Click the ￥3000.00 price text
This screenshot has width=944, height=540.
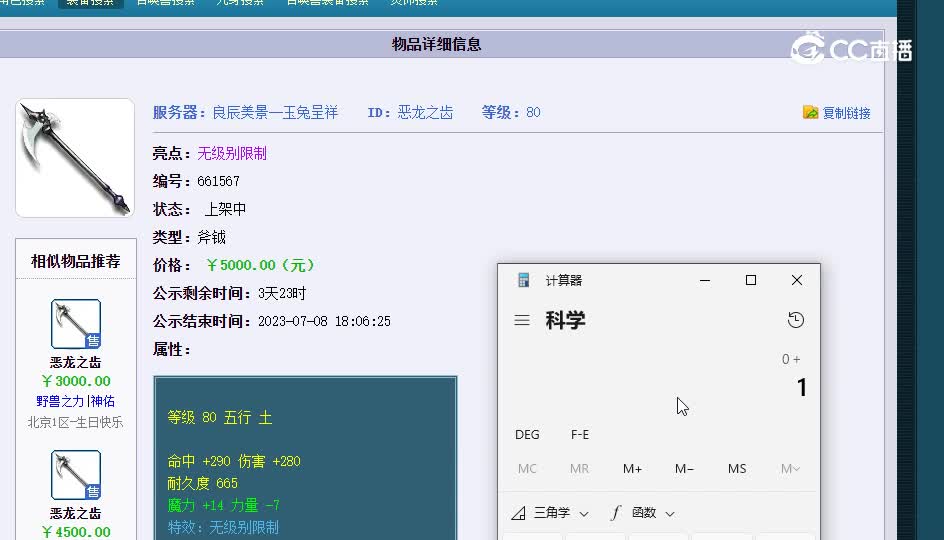pos(76,381)
